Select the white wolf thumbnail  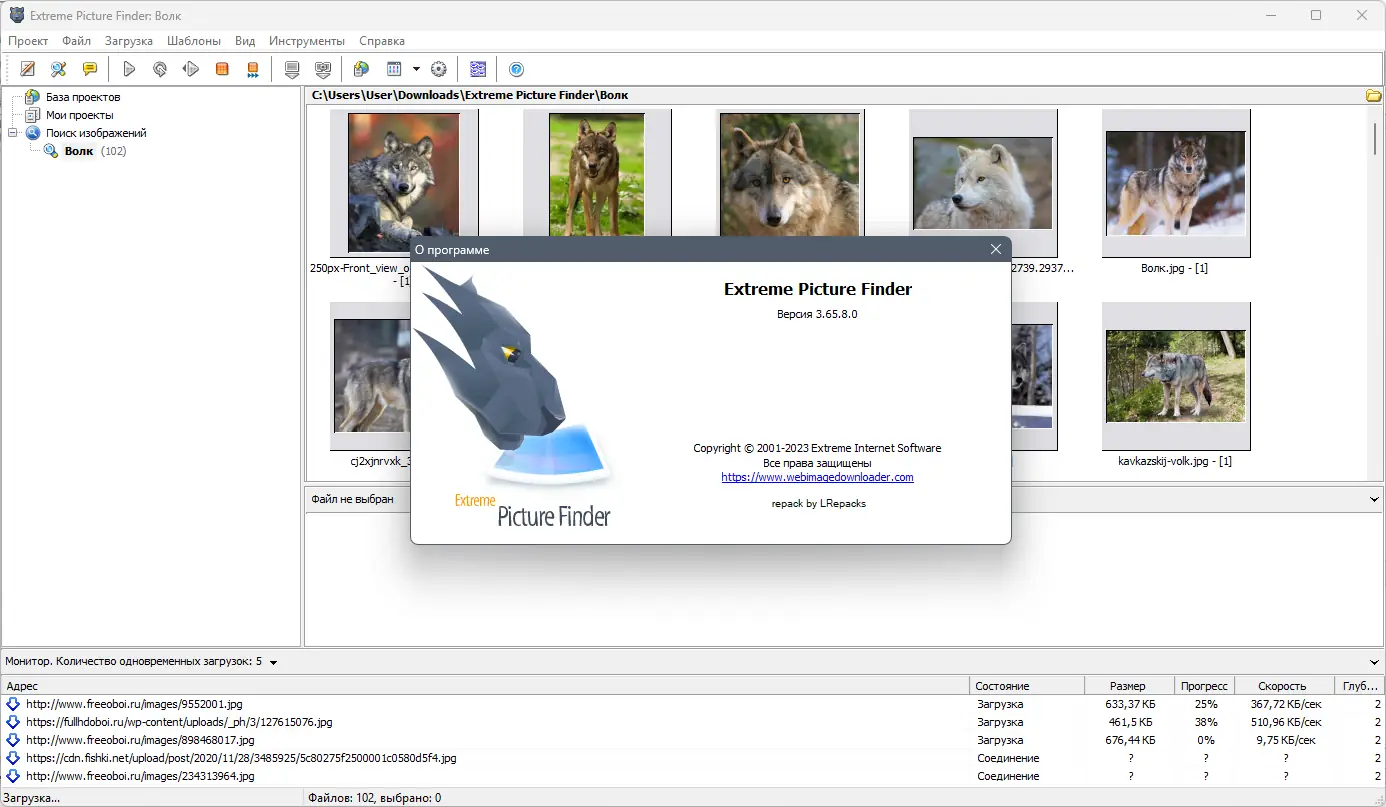coord(982,183)
